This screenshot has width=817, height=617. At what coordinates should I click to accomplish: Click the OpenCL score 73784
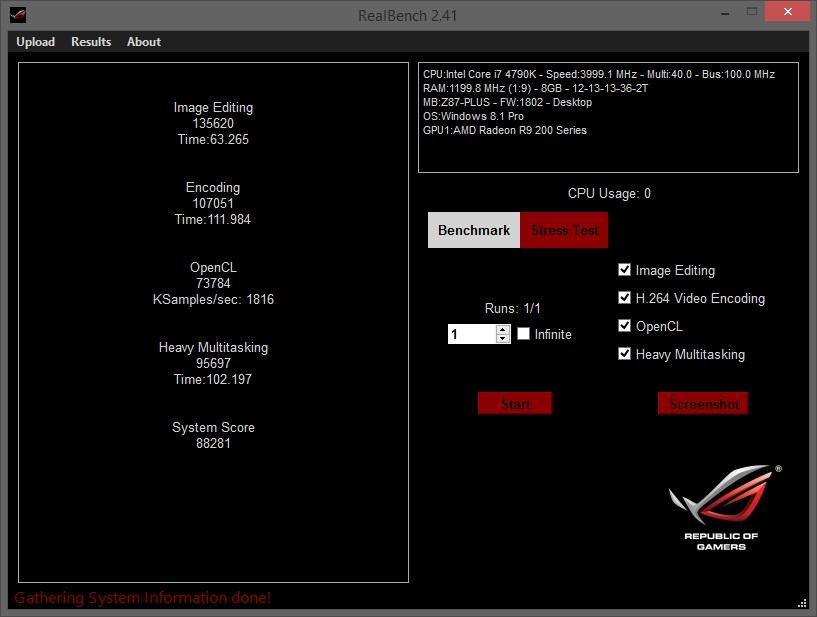coord(213,283)
